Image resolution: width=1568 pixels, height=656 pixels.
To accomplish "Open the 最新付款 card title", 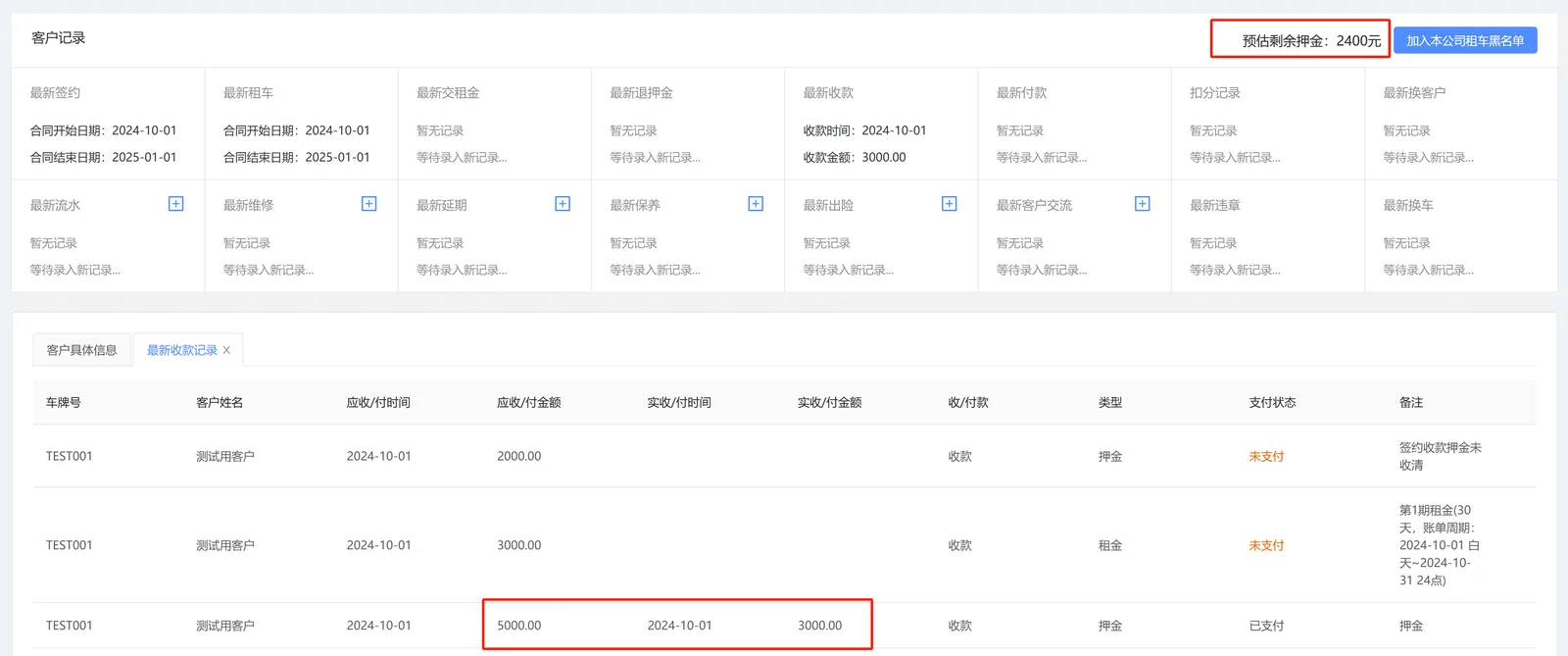I will (1021, 92).
